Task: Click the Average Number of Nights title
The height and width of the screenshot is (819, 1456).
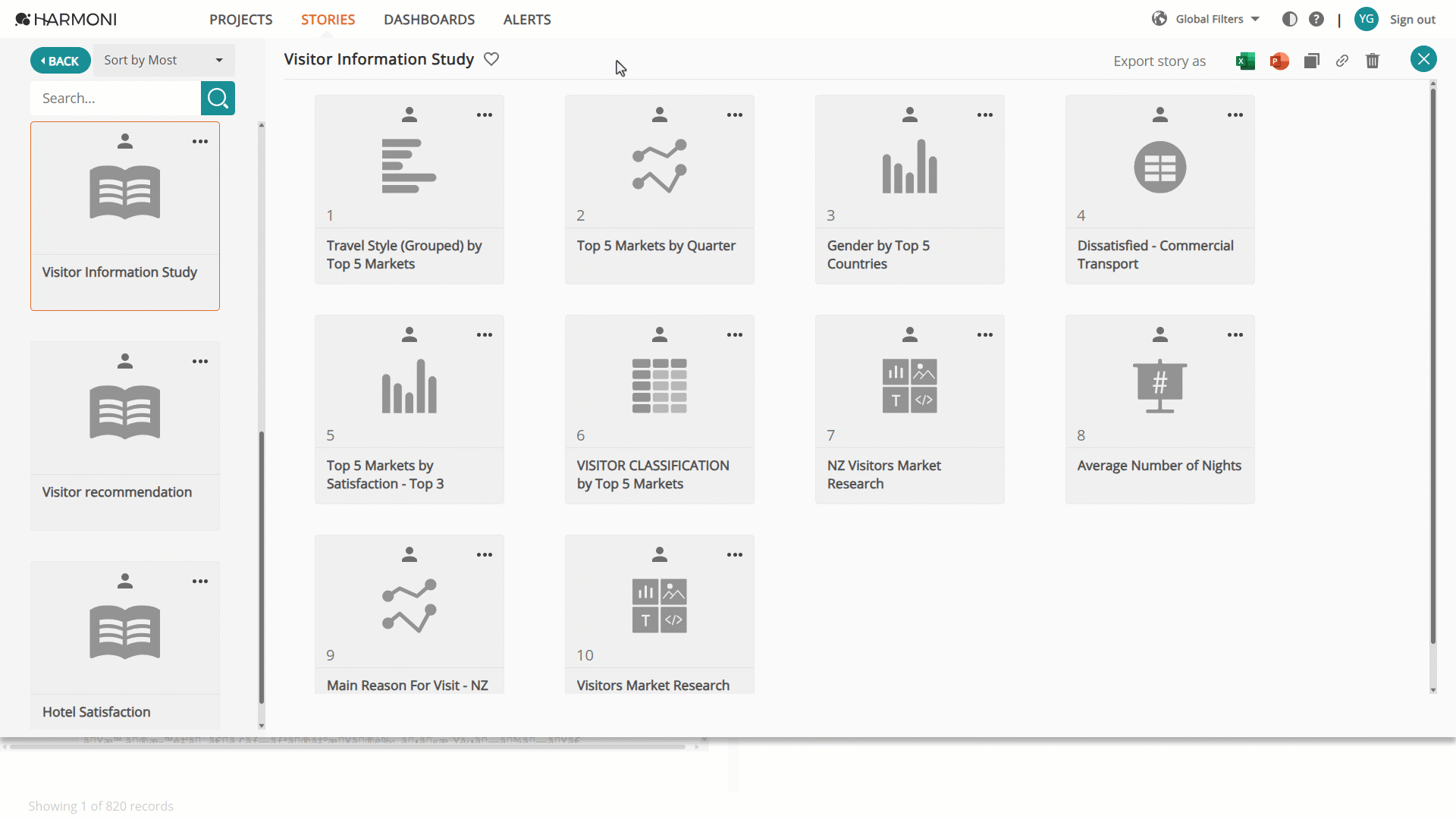Action: tap(1159, 466)
